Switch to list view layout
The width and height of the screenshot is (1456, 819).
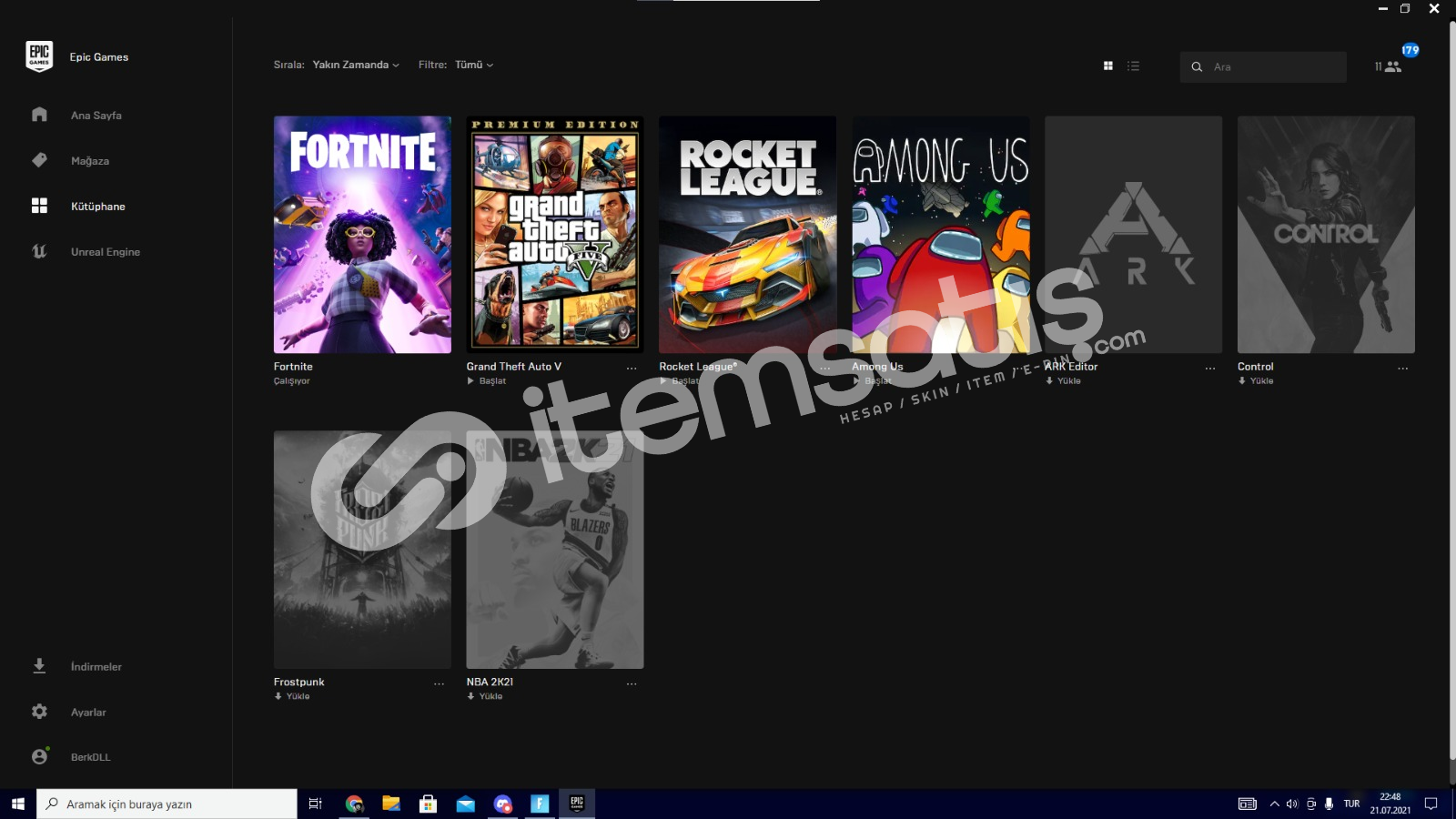(1133, 66)
